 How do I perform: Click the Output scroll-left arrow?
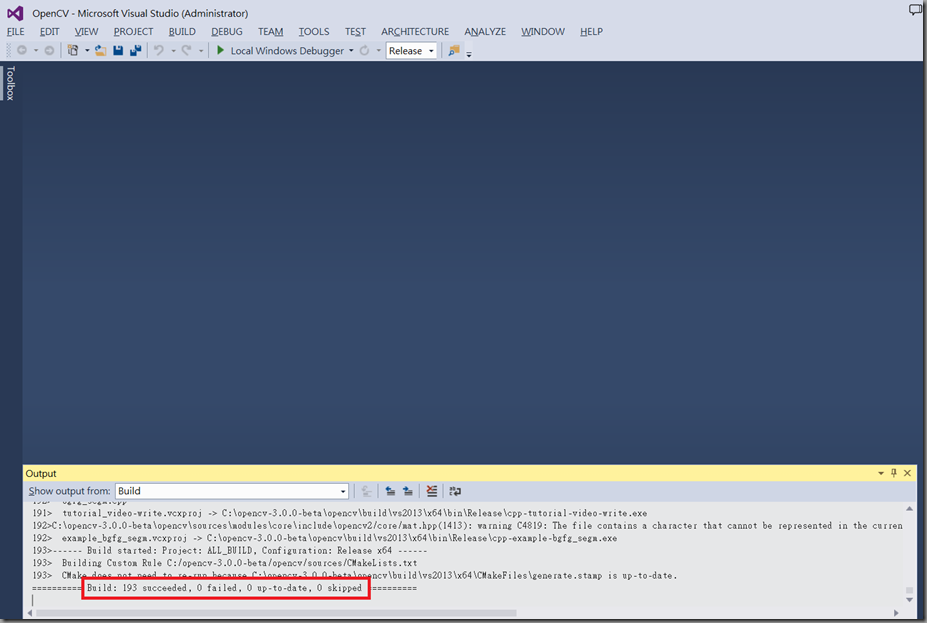coord(30,613)
